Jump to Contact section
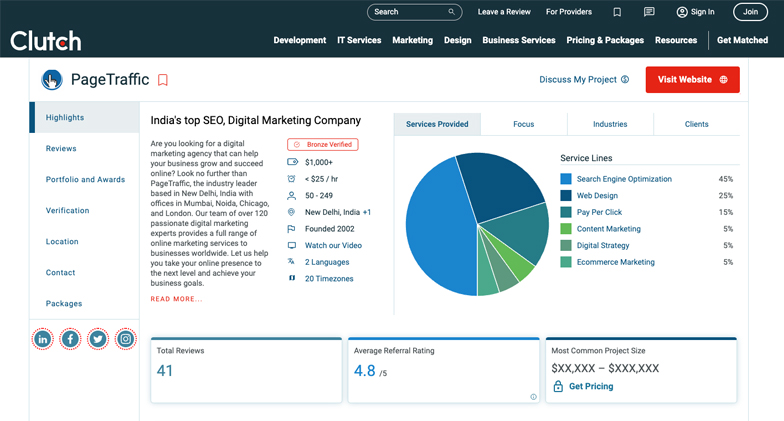 coord(60,272)
